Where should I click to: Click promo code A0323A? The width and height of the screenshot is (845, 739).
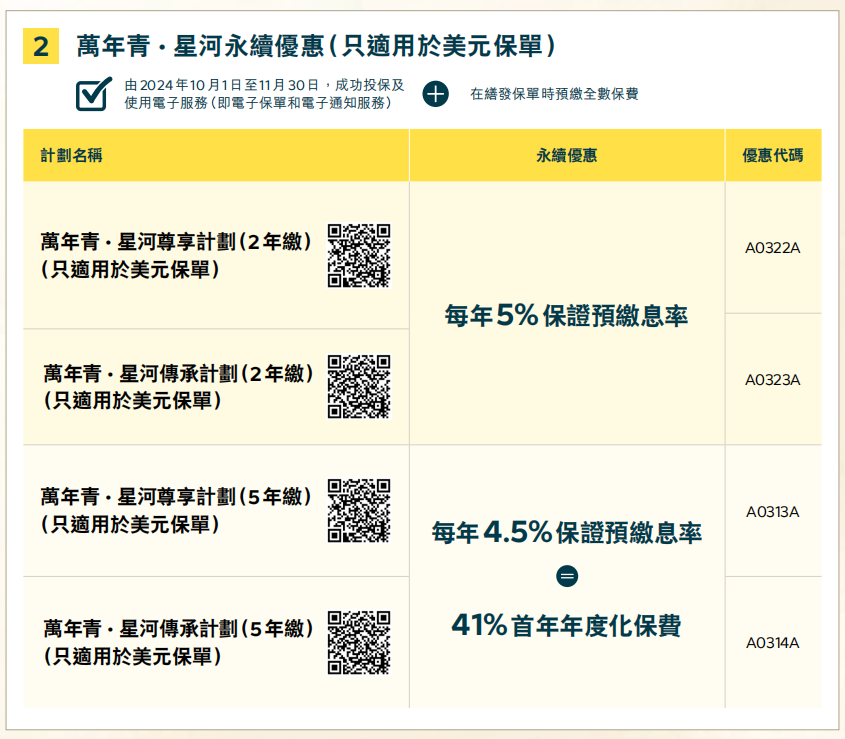(x=773, y=380)
